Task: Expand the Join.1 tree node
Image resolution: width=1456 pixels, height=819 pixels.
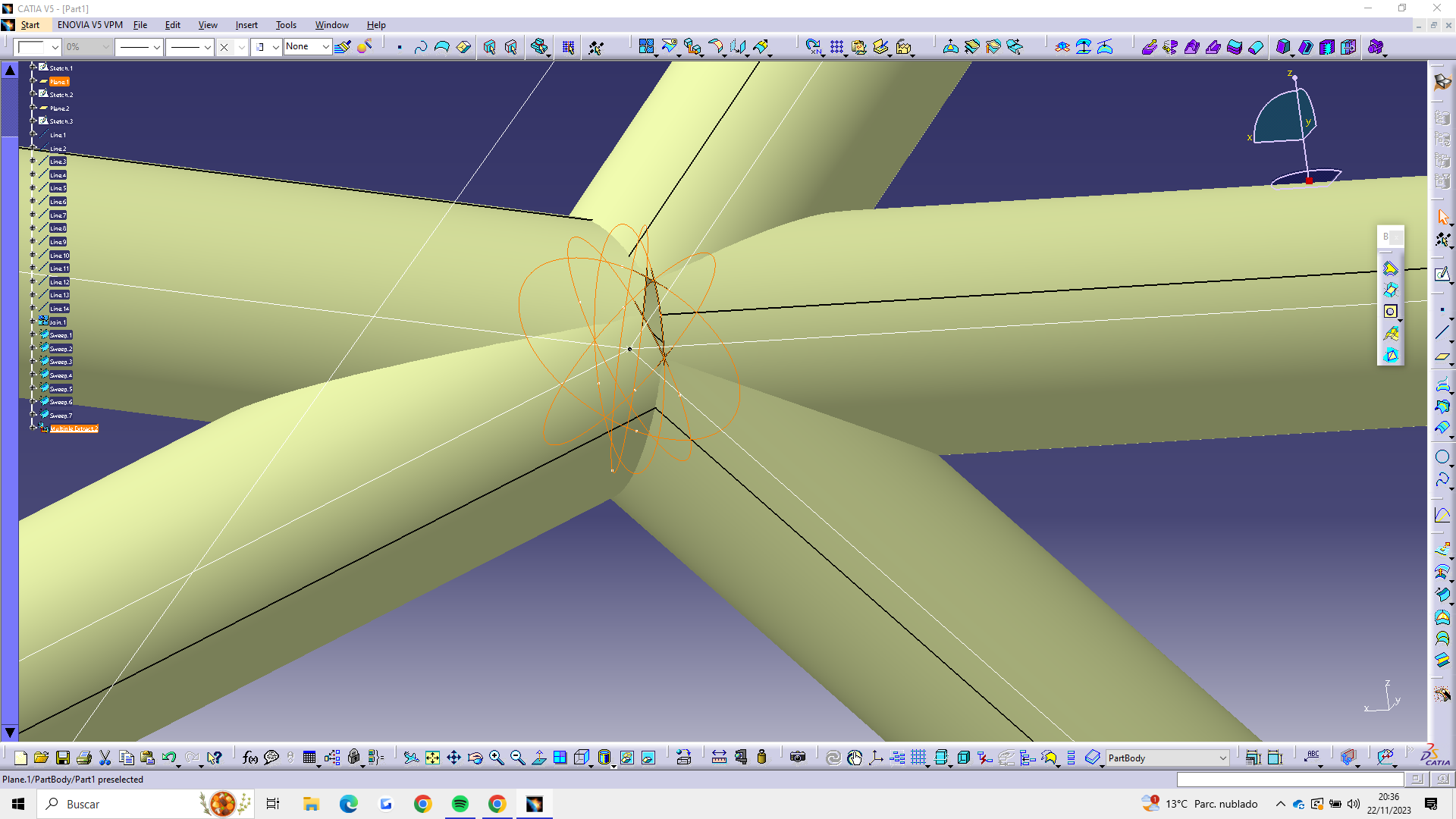Action: pyautogui.click(x=33, y=322)
